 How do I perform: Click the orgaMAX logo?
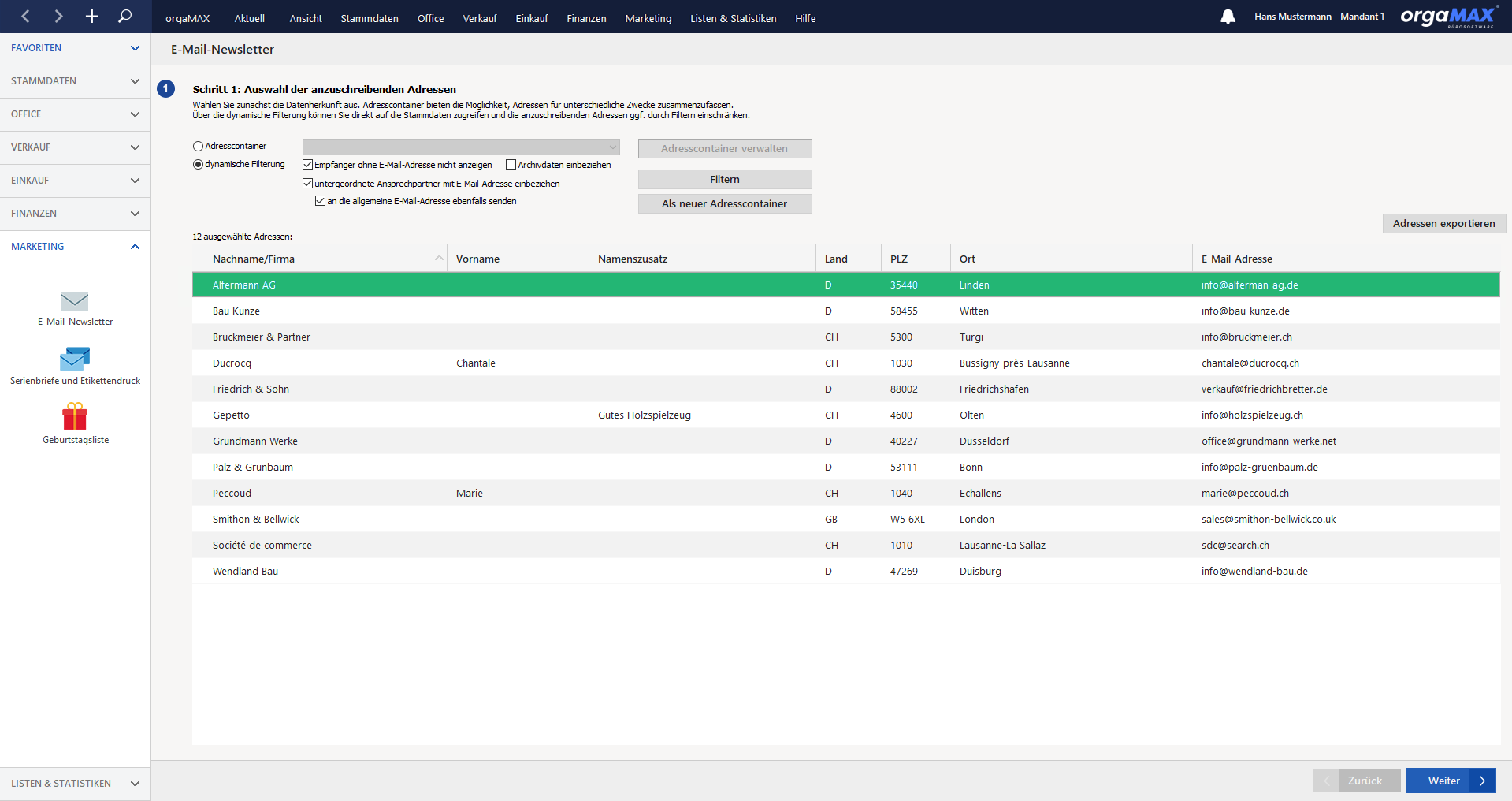1448,17
